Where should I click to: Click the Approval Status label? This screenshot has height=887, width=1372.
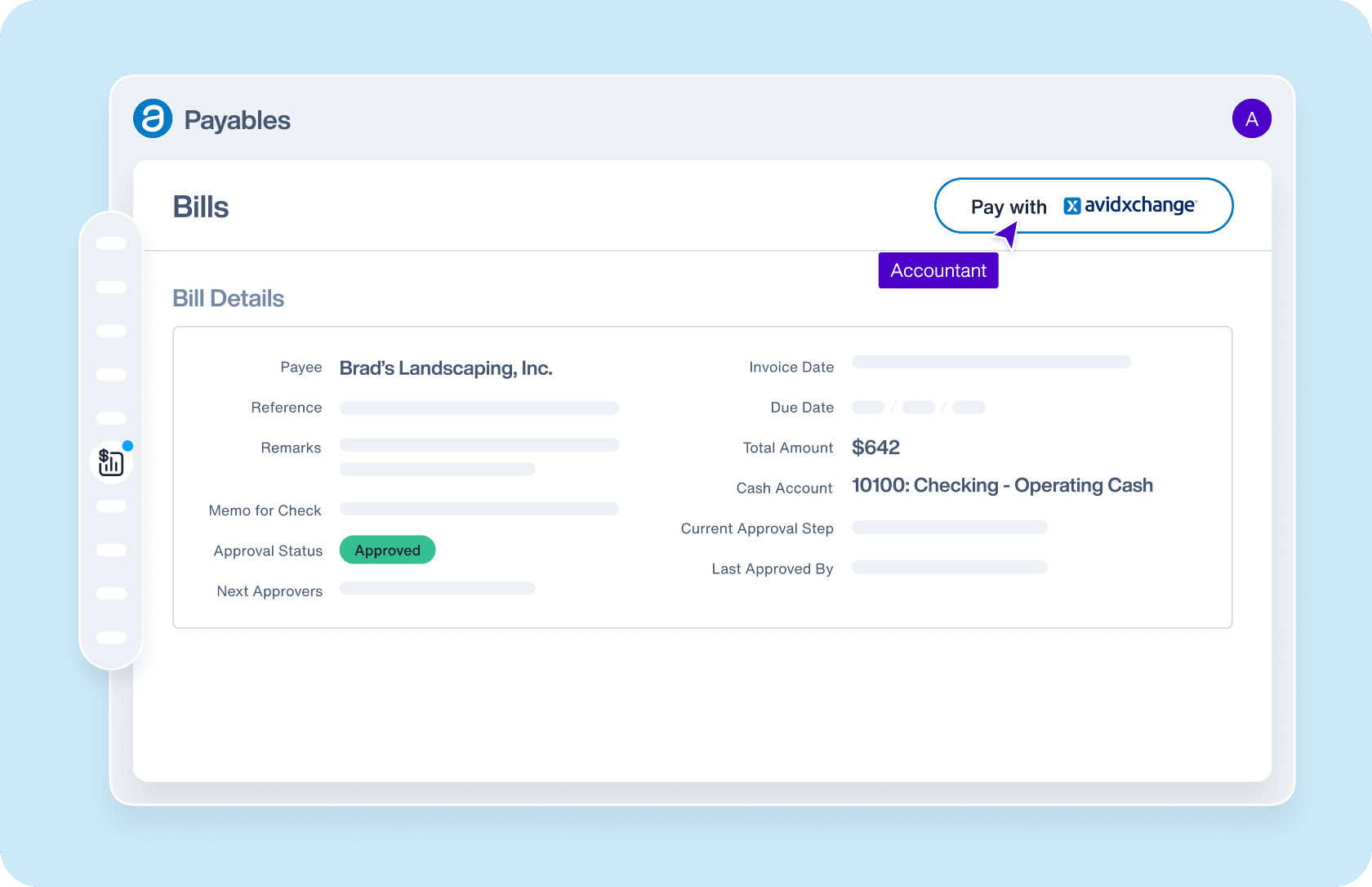tap(268, 551)
